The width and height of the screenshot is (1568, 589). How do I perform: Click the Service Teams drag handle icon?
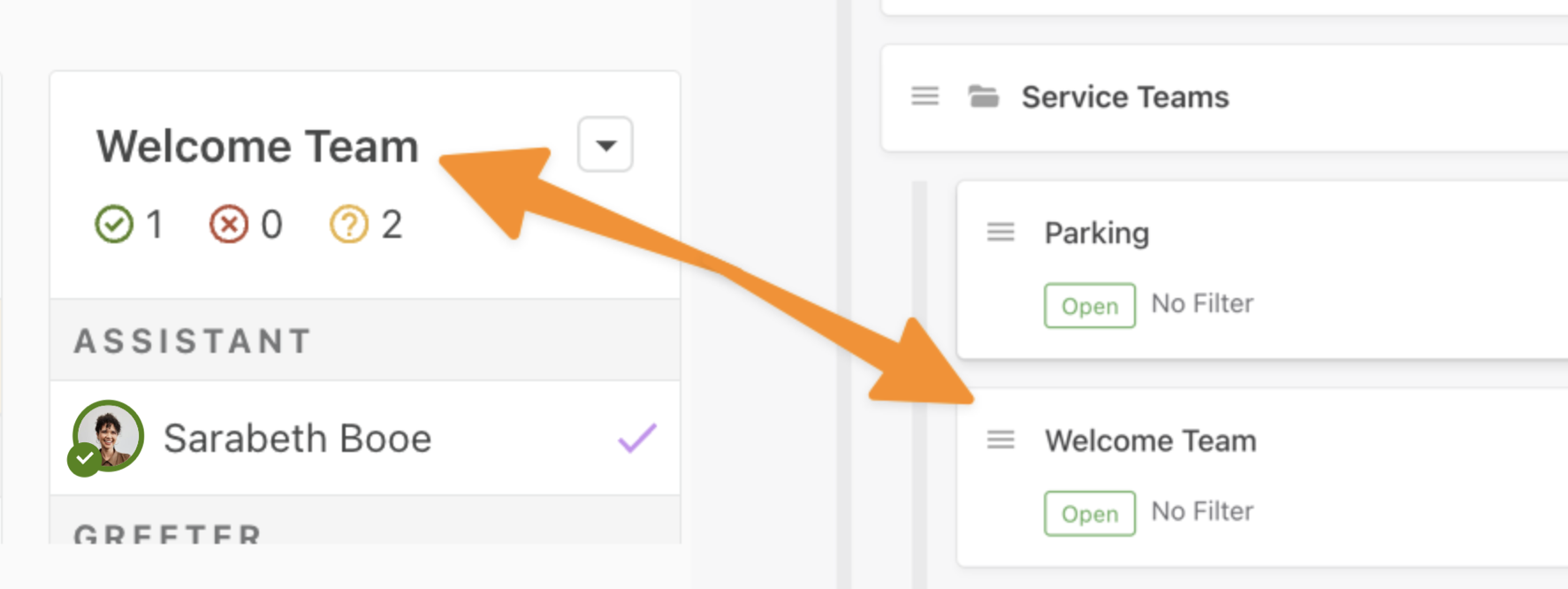[x=925, y=96]
